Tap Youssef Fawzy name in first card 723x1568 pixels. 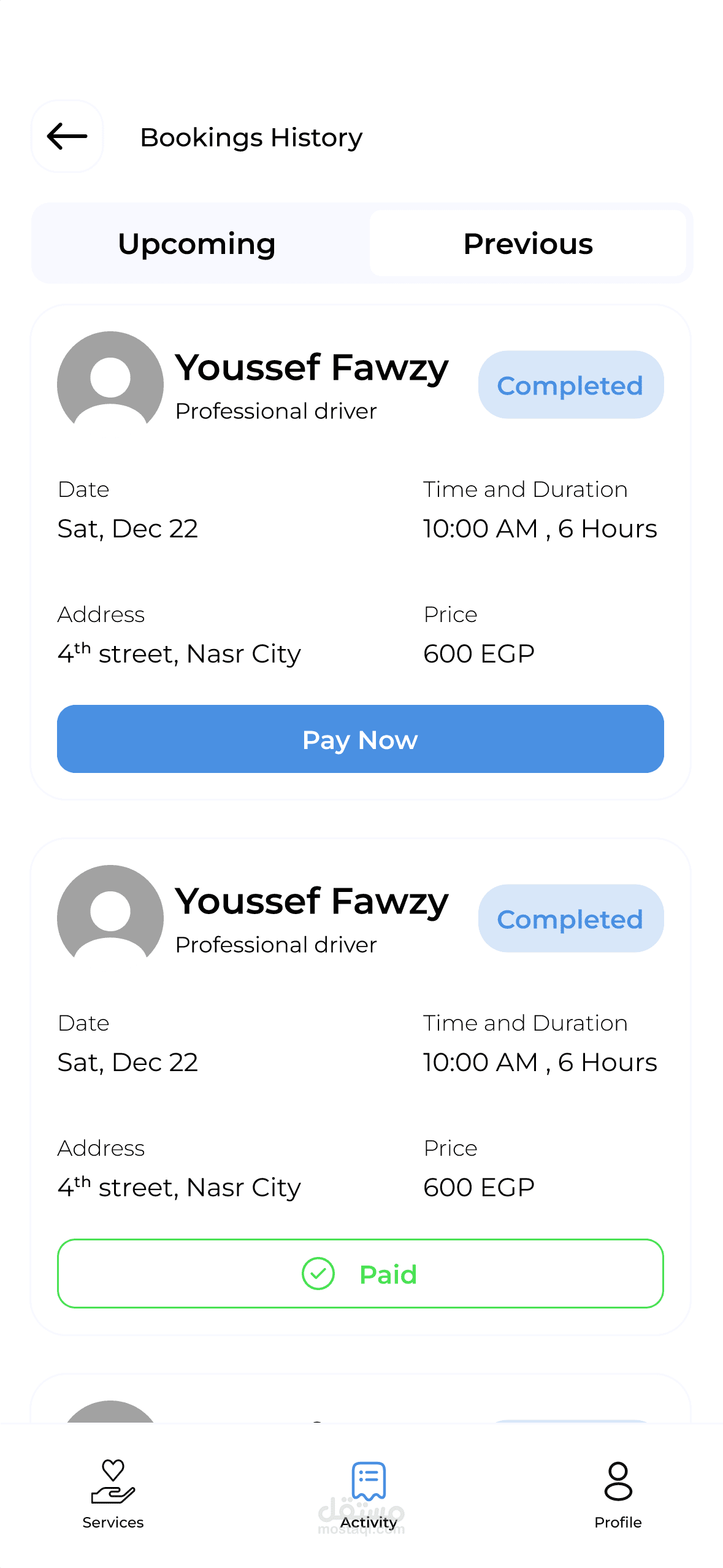[x=312, y=368]
